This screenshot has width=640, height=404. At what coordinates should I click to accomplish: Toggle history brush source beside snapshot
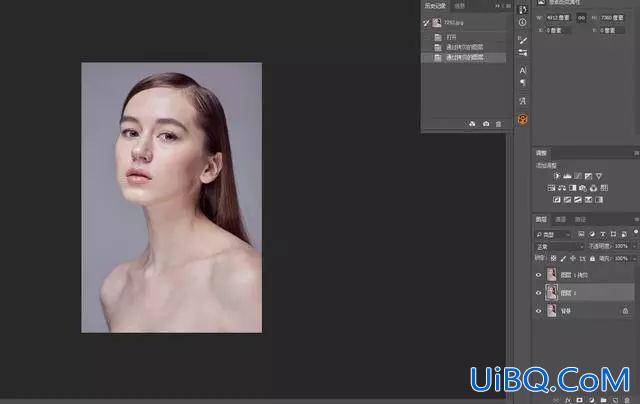426,23
